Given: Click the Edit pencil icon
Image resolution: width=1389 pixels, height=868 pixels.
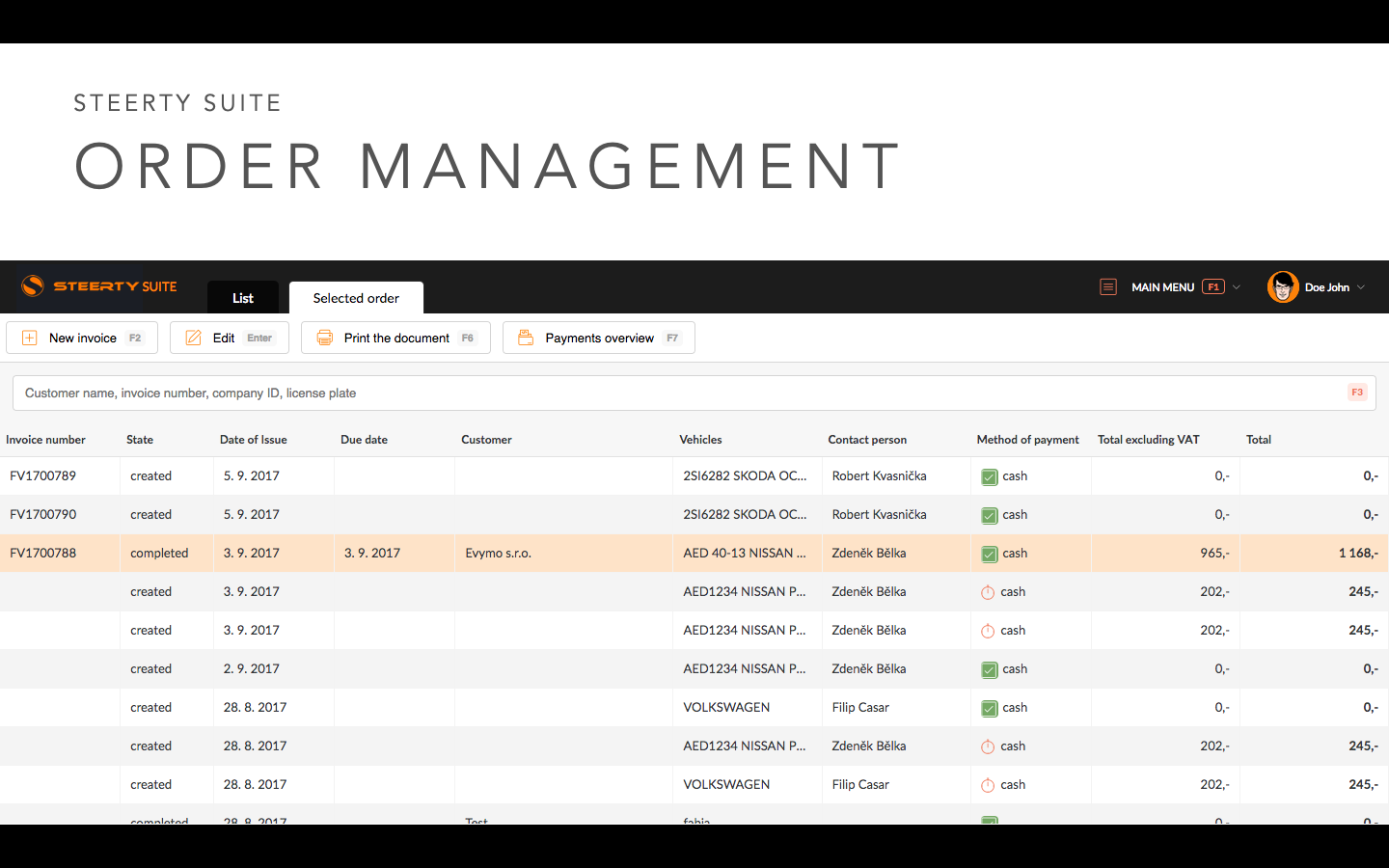Looking at the screenshot, I should 194,338.
